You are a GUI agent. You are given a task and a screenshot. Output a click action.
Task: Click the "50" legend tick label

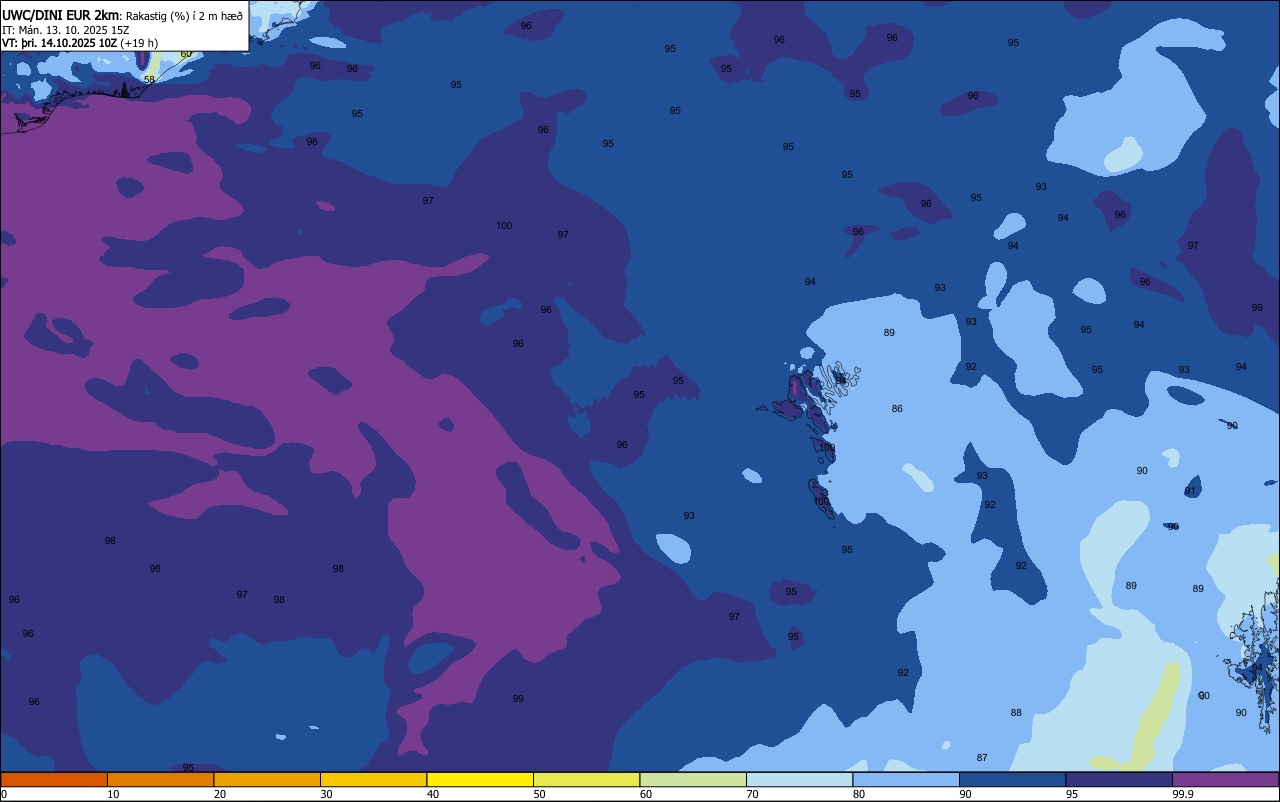(539, 794)
